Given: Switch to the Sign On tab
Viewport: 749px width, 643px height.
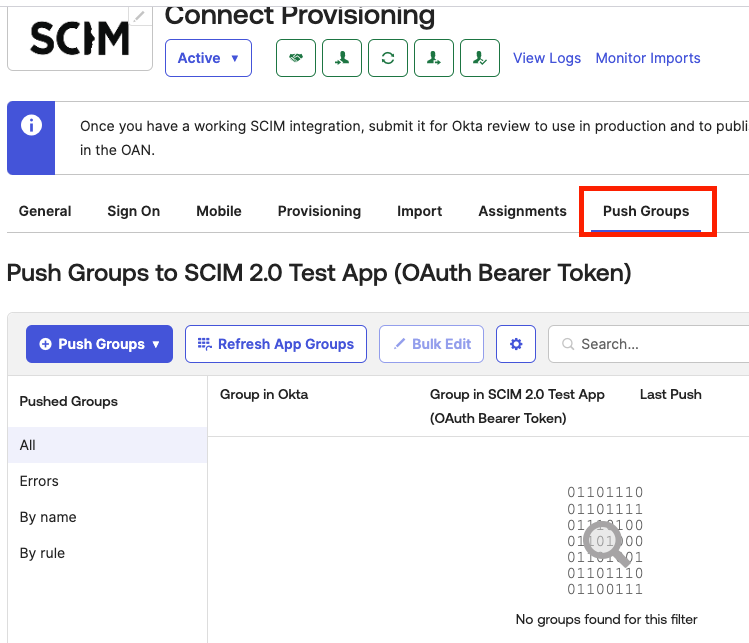Looking at the screenshot, I should coord(134,211).
